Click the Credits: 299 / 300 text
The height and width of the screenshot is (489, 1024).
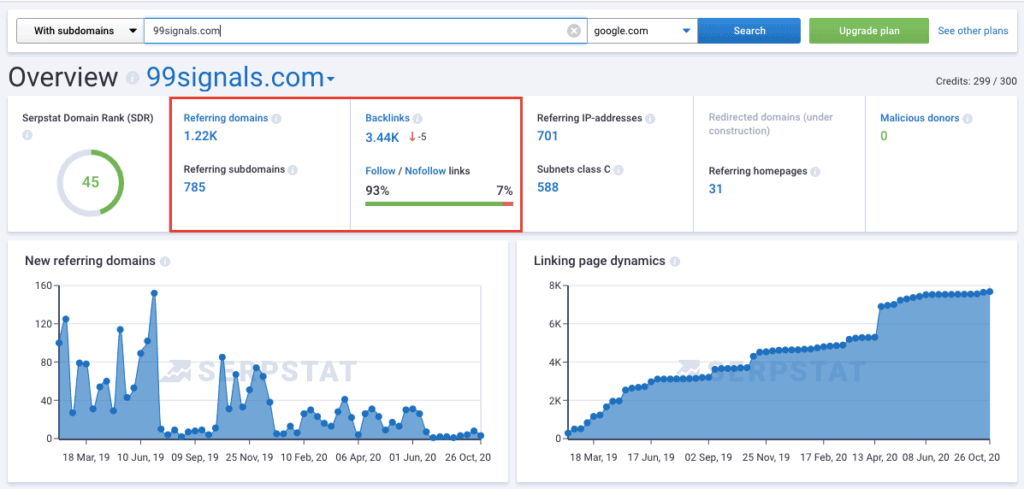coord(976,82)
